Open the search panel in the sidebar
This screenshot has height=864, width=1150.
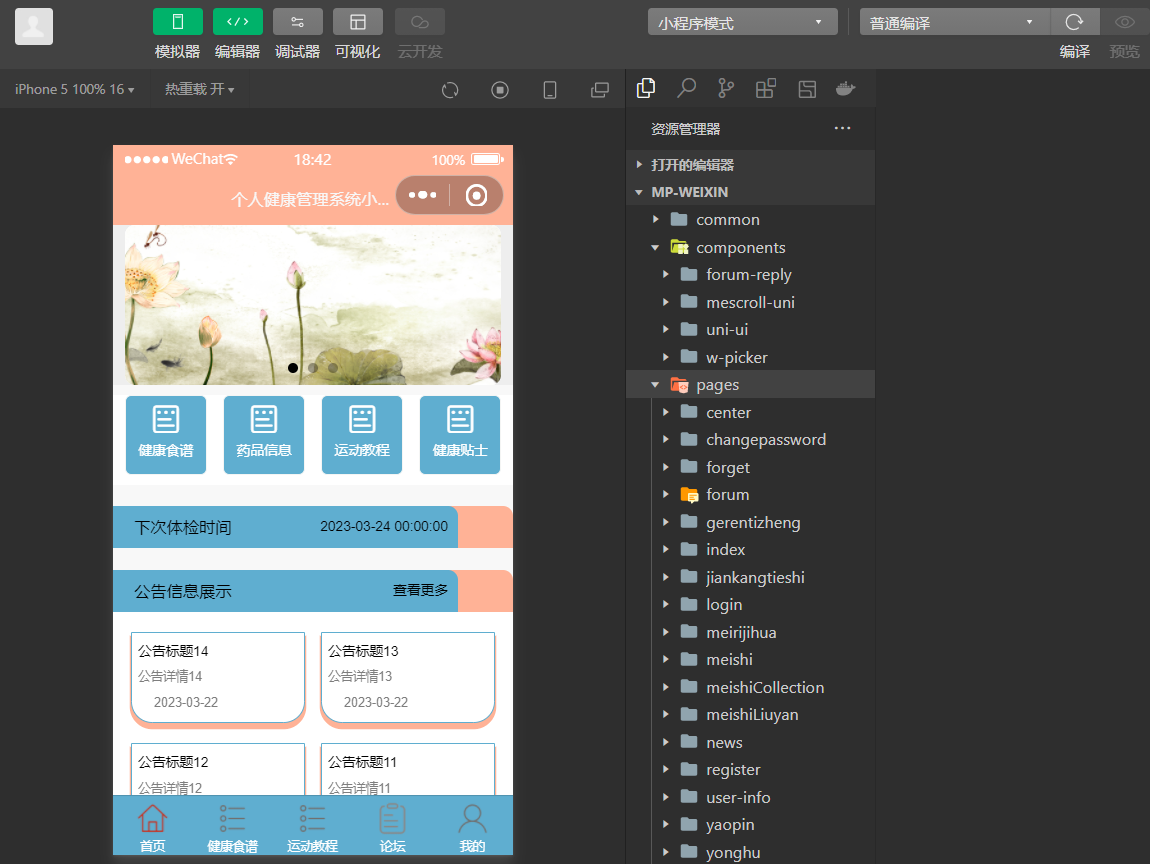[x=686, y=88]
